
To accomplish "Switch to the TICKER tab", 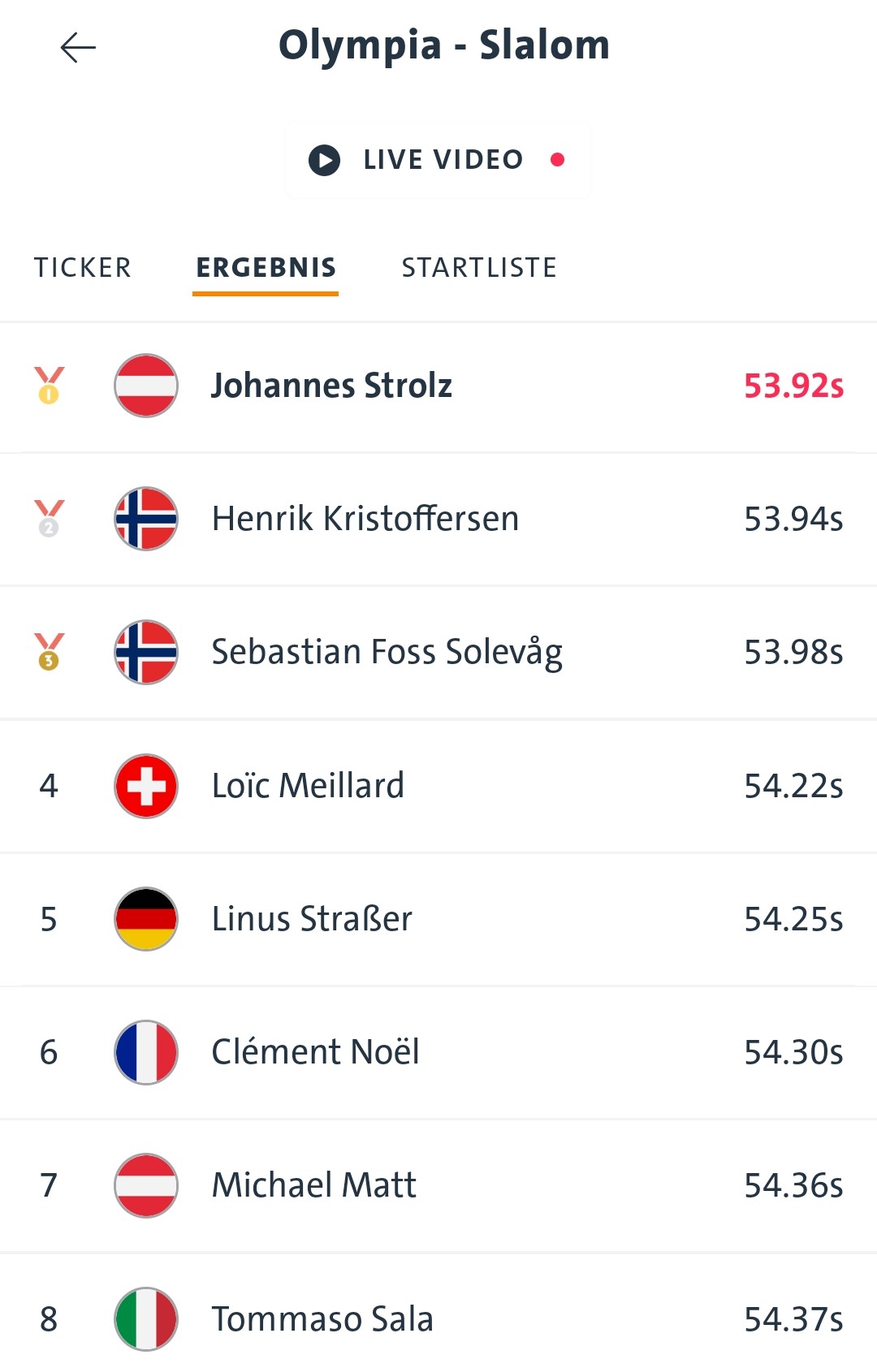I will click(83, 268).
